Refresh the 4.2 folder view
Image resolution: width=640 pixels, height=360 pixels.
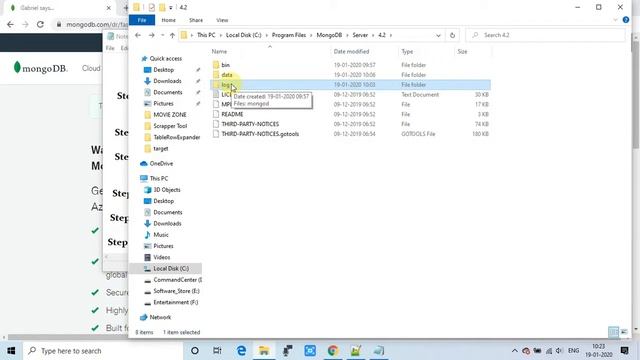point(452,36)
